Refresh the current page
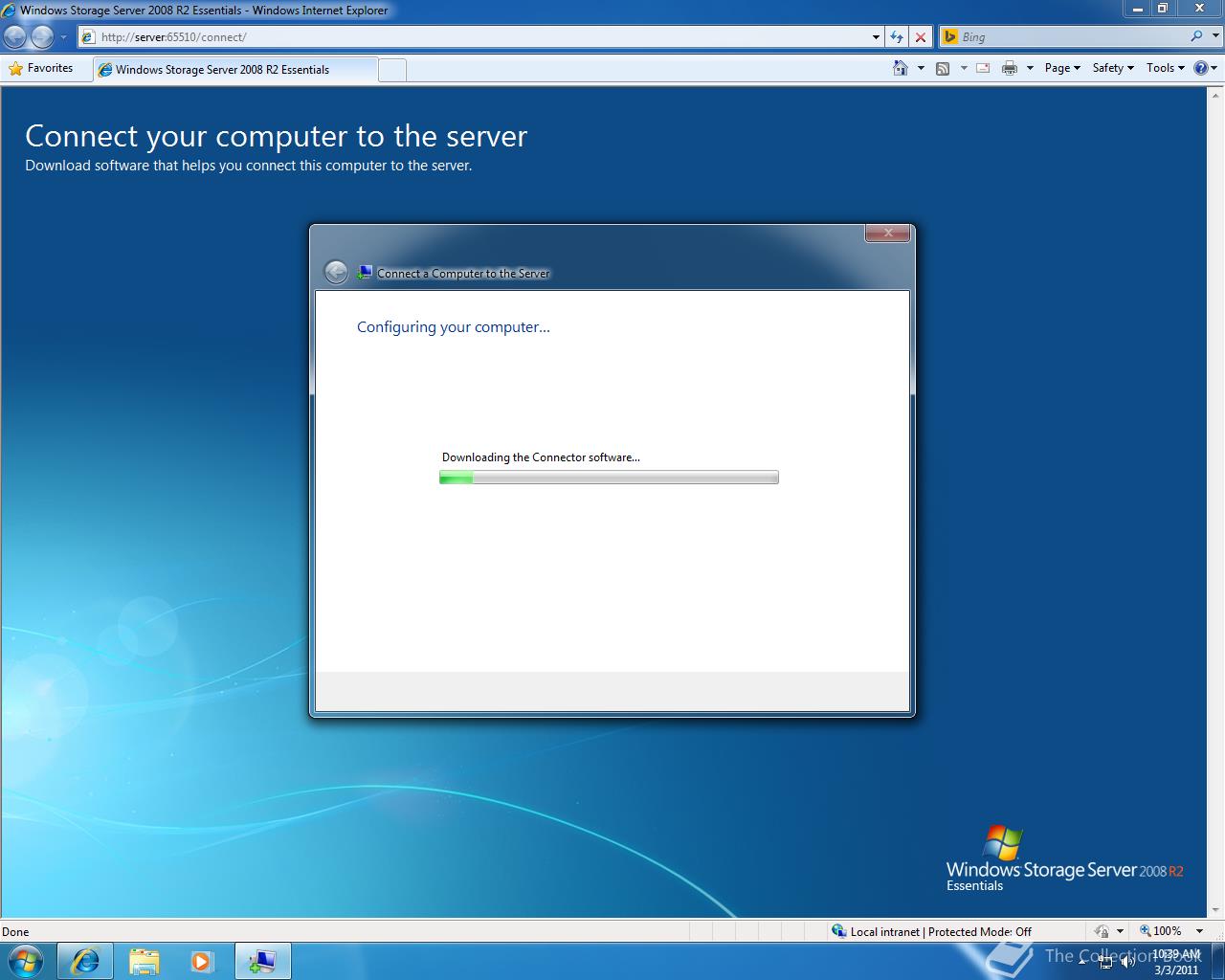 [897, 37]
